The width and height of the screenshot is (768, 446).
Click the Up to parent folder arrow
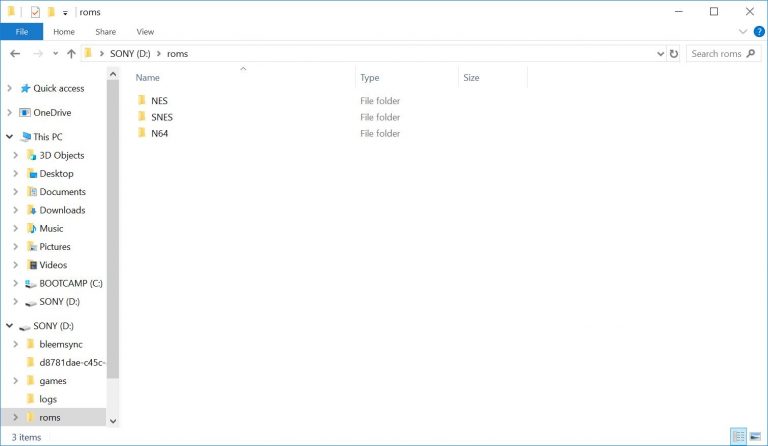click(71, 54)
